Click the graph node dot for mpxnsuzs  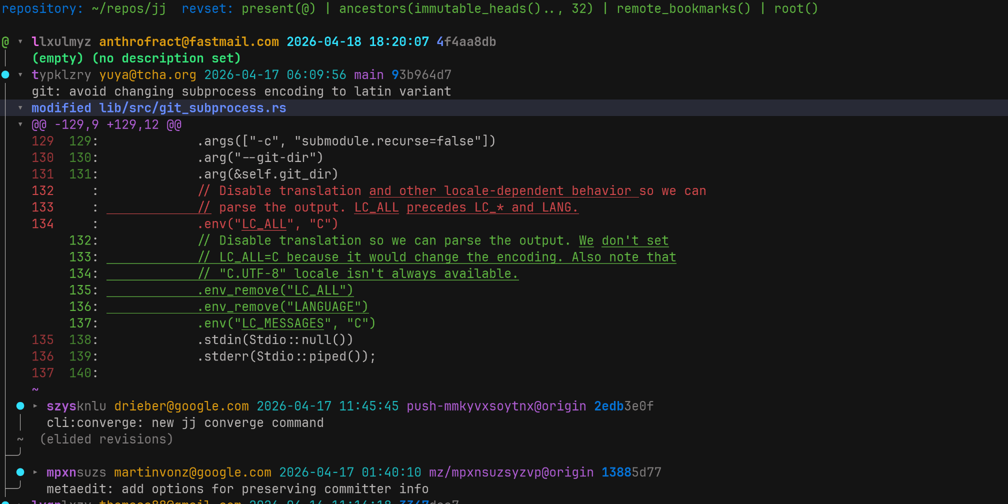(21, 473)
